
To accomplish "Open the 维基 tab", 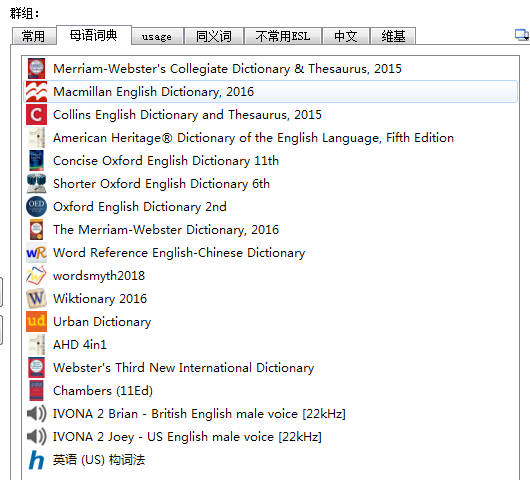I will click(393, 36).
